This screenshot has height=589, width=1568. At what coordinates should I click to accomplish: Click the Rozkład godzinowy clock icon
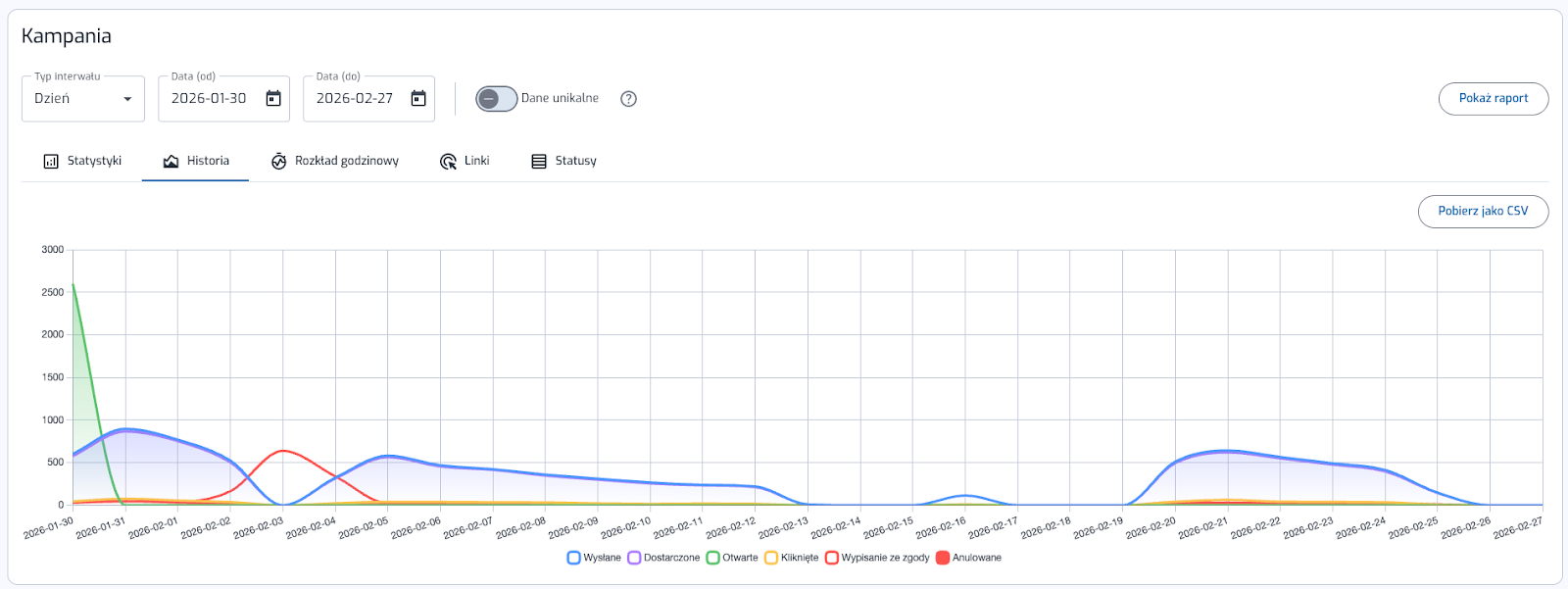coord(279,162)
